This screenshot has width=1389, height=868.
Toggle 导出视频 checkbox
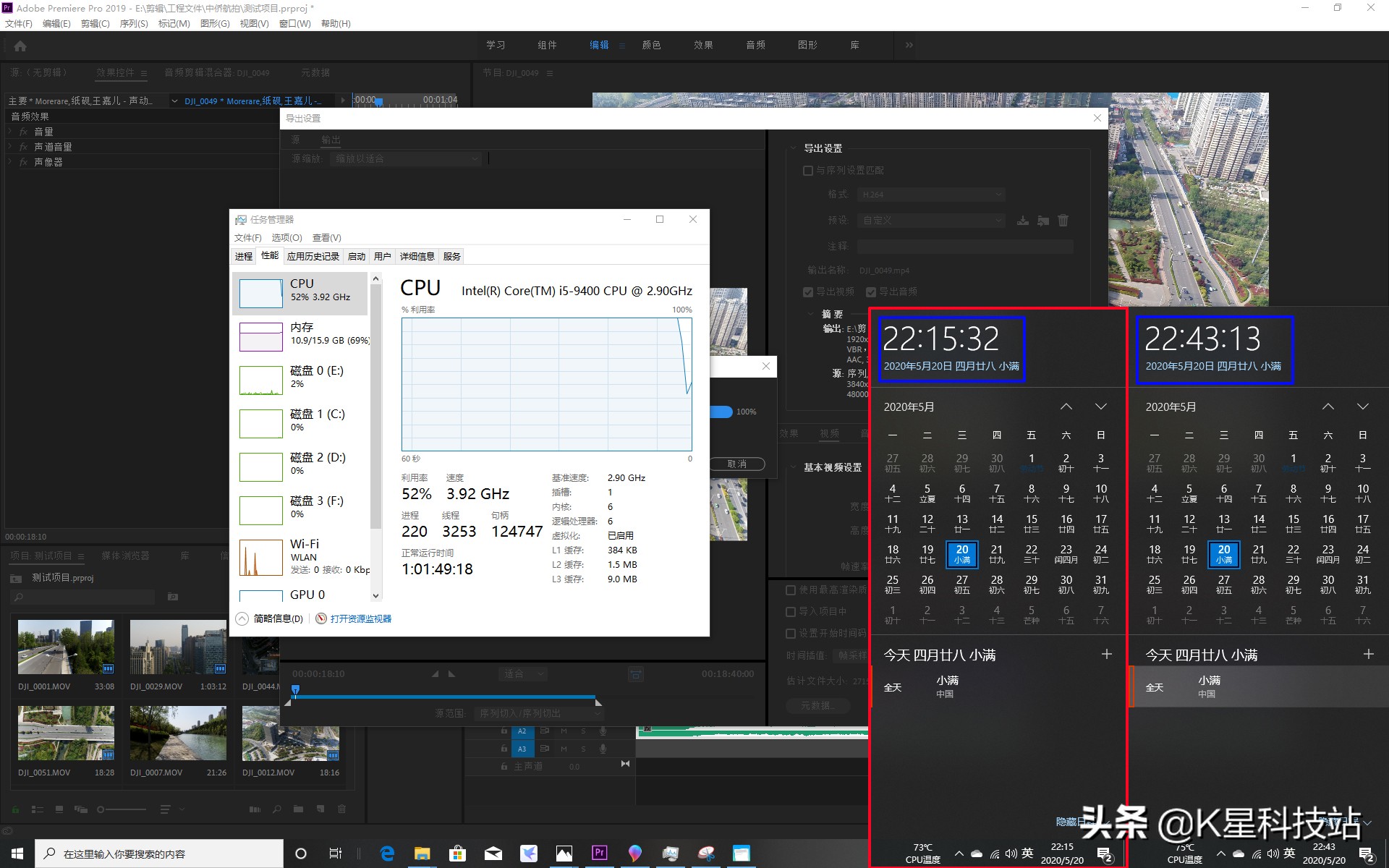pyautogui.click(x=808, y=292)
